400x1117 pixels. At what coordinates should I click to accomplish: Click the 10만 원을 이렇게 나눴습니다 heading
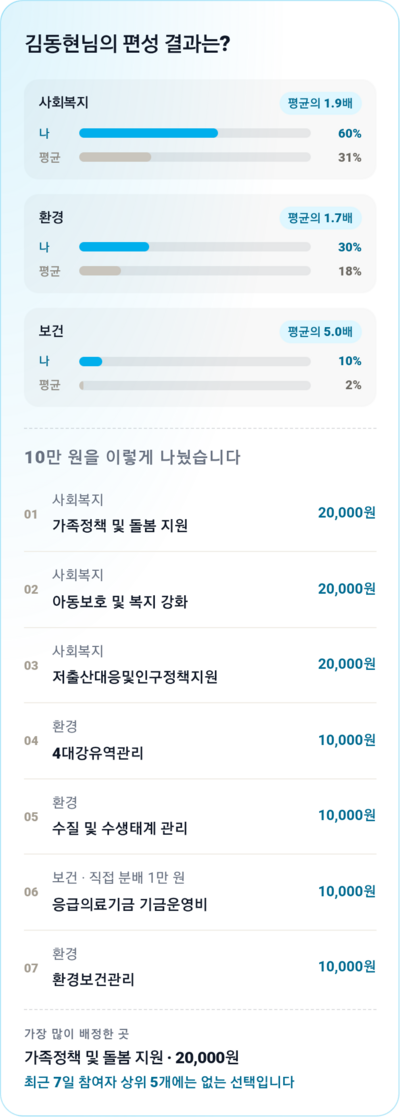[132, 457]
